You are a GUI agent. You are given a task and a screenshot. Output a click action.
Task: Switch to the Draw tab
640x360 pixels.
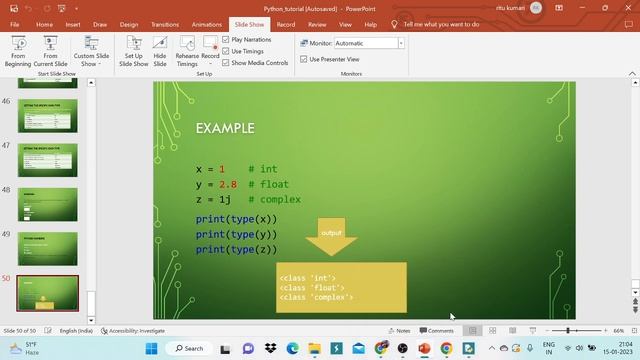[100, 24]
